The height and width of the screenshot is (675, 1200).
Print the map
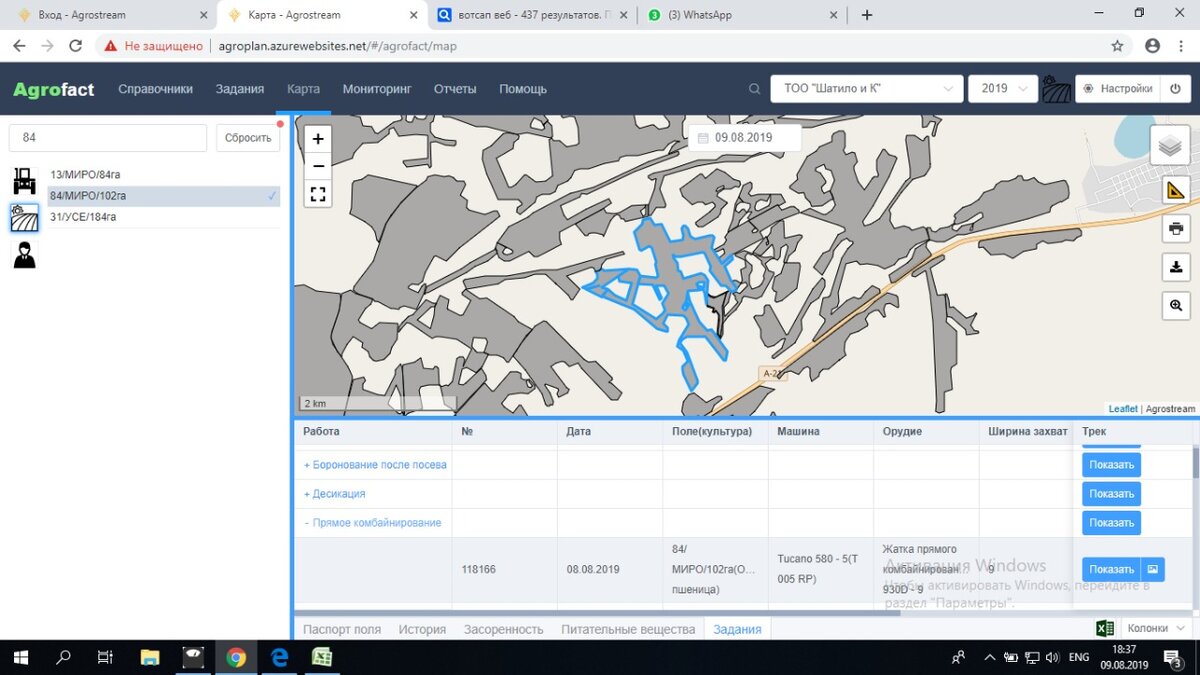click(1176, 228)
